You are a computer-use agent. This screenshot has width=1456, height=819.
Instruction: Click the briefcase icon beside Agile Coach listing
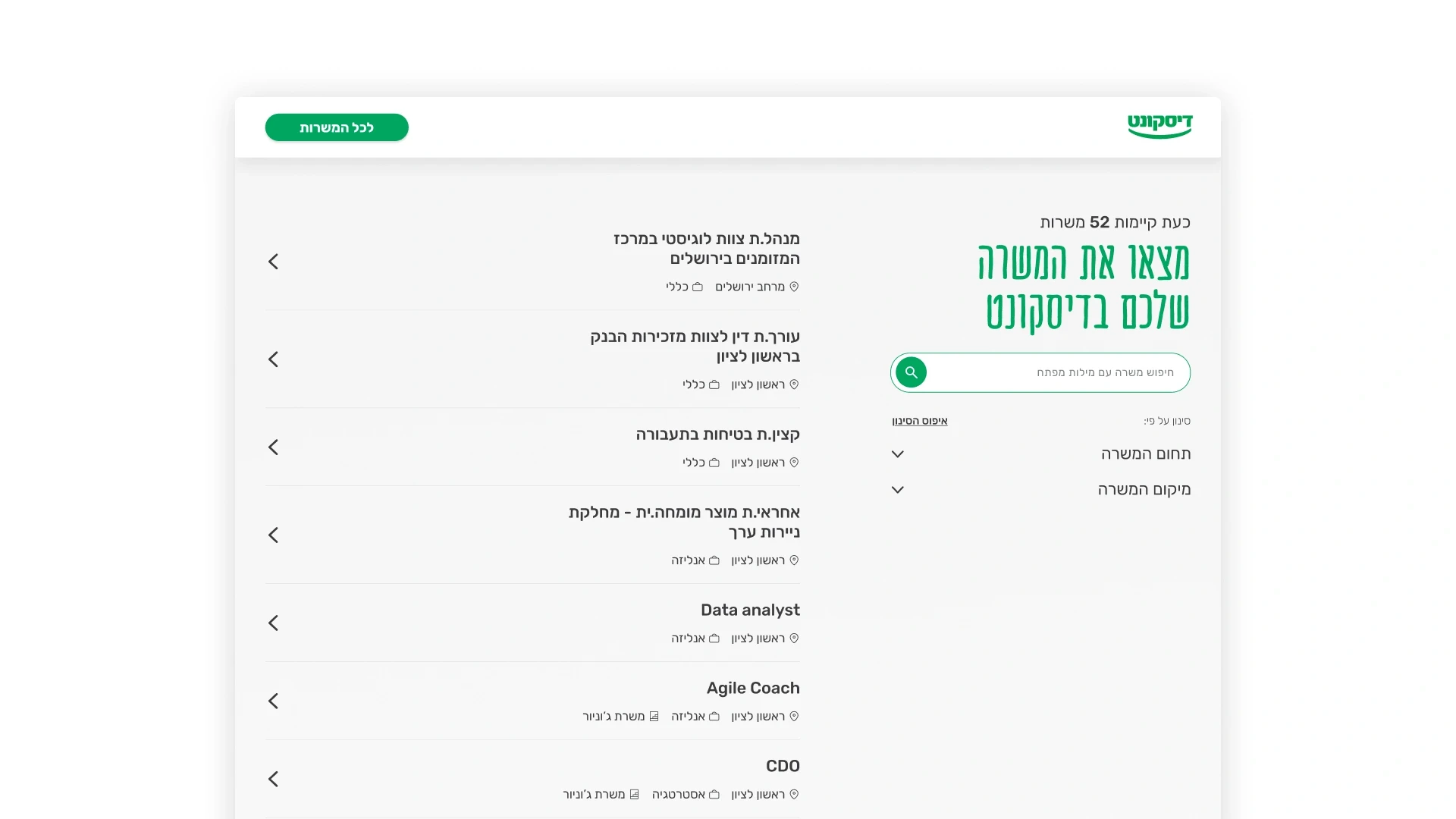714,716
